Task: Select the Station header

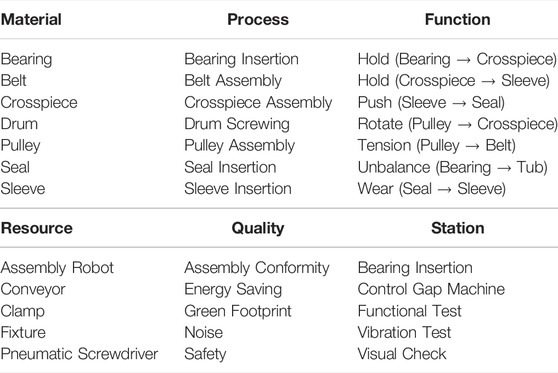Action: (x=457, y=228)
